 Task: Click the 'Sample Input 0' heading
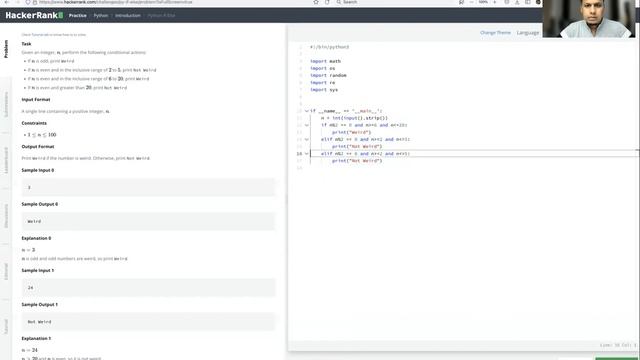pos(38,170)
